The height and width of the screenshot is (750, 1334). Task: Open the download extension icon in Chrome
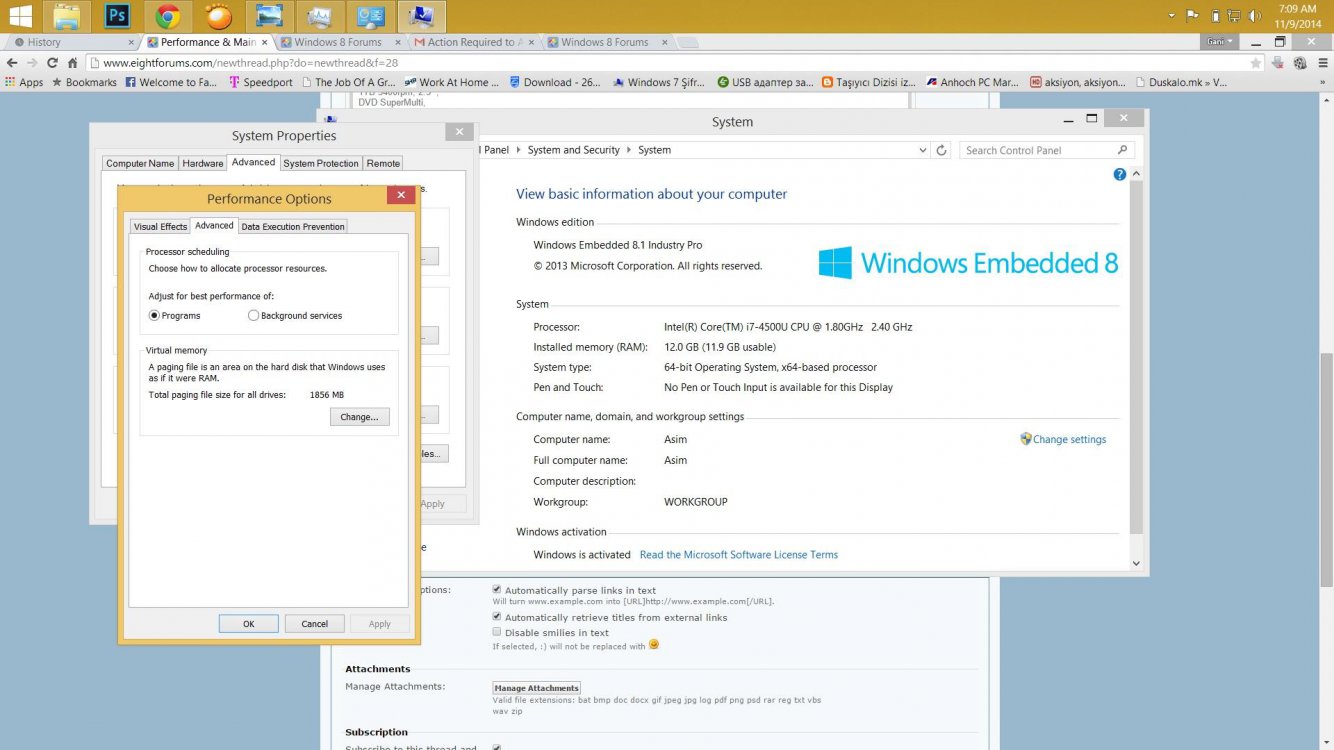click(1279, 62)
